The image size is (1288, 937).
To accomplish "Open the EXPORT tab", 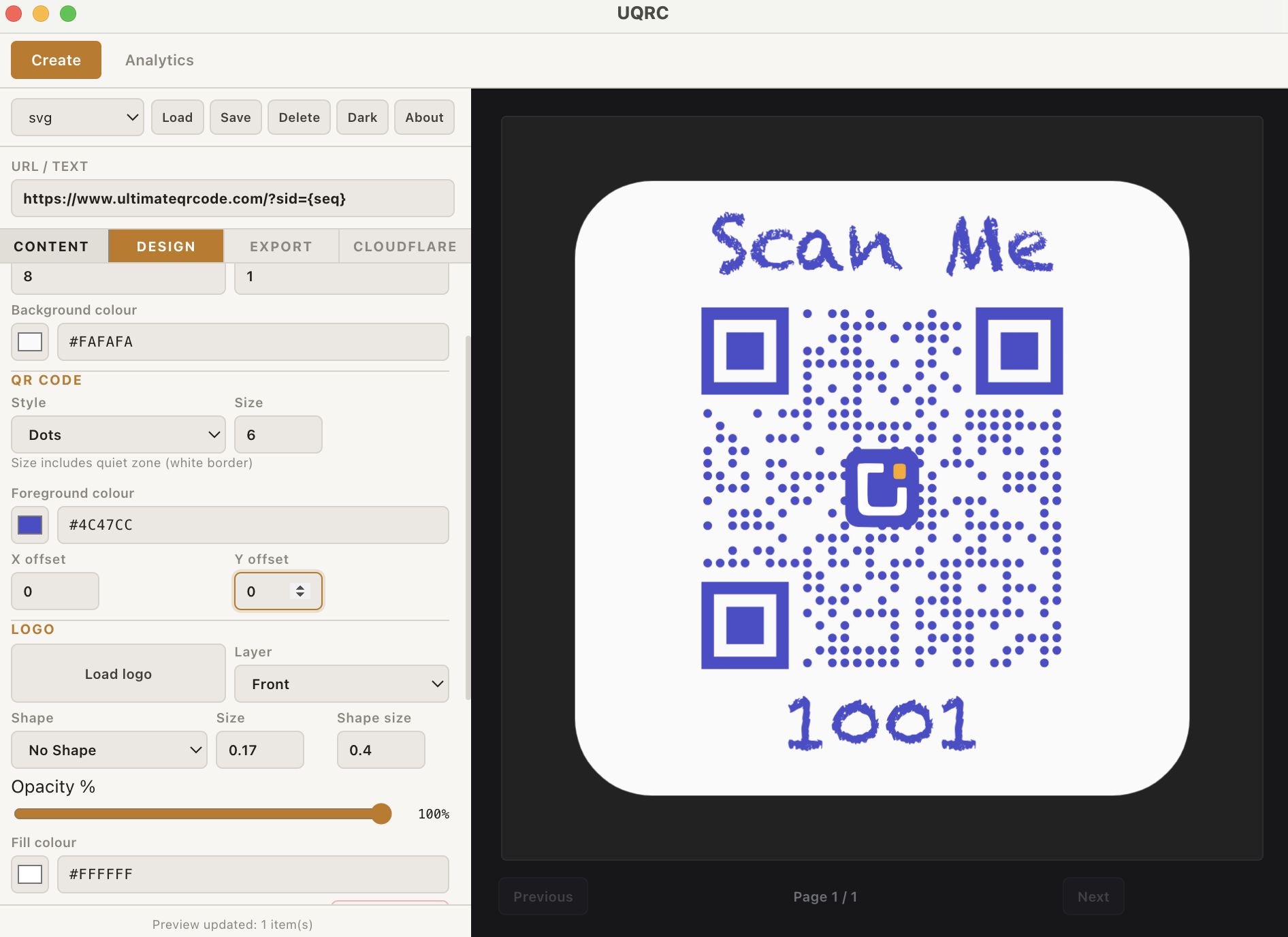I will click(x=281, y=247).
